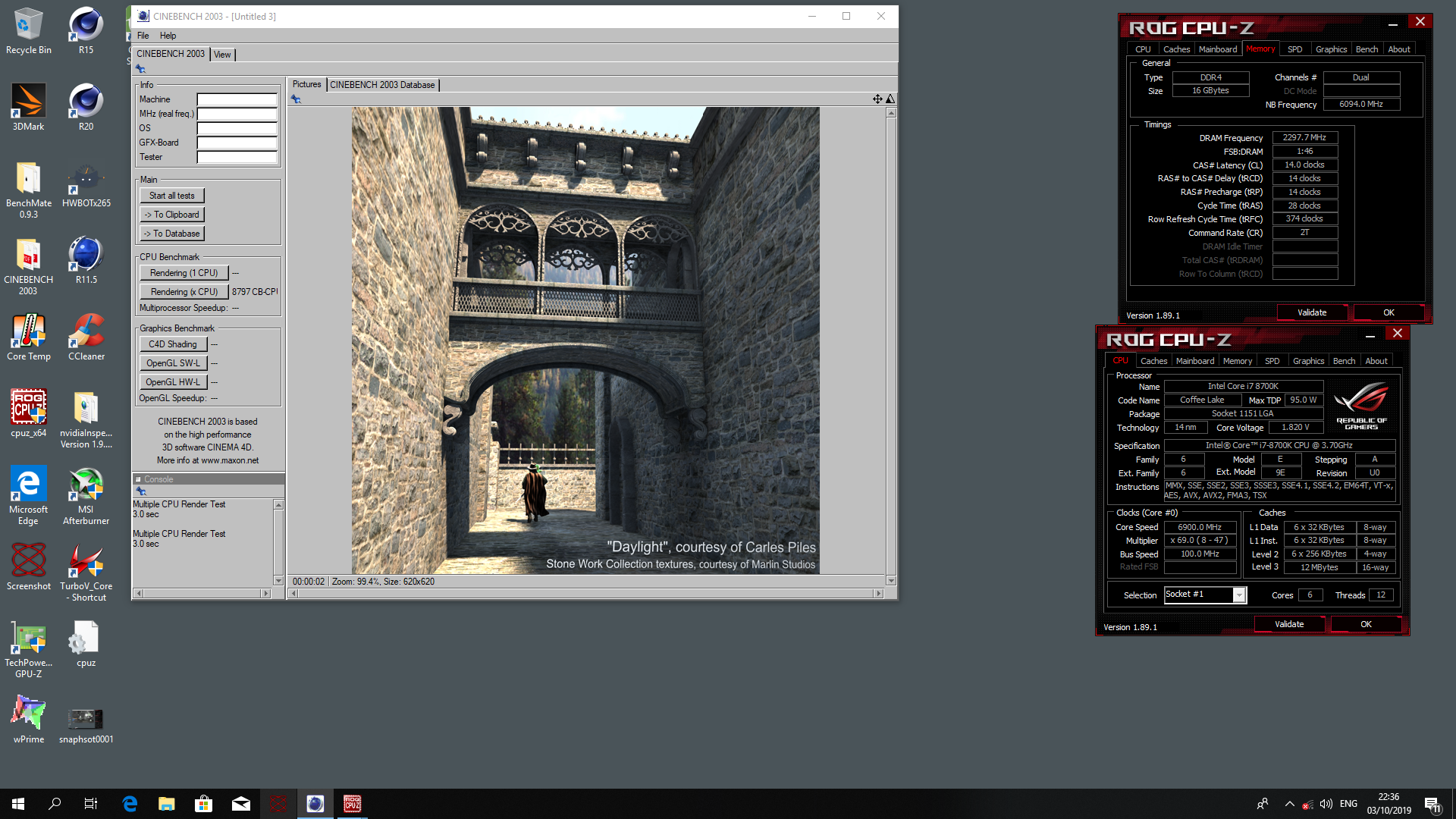The image size is (1456, 819).
Task: Click the MHz (real freq.) input field
Action: click(237, 114)
